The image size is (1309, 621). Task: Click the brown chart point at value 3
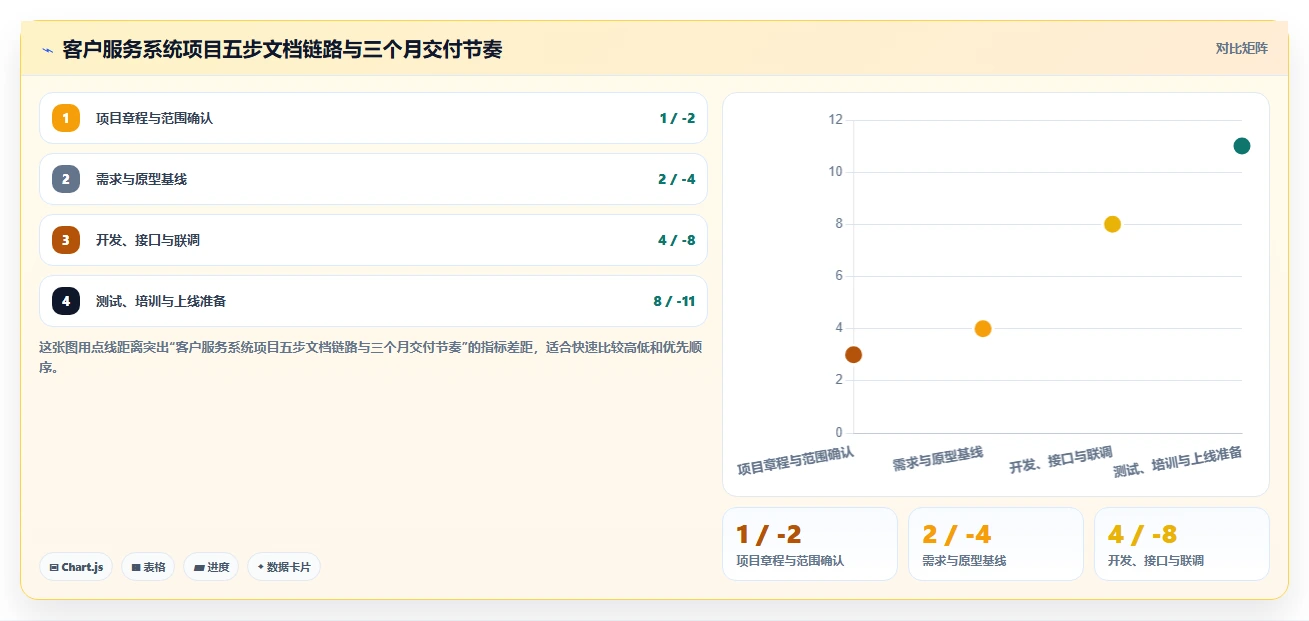(853, 354)
